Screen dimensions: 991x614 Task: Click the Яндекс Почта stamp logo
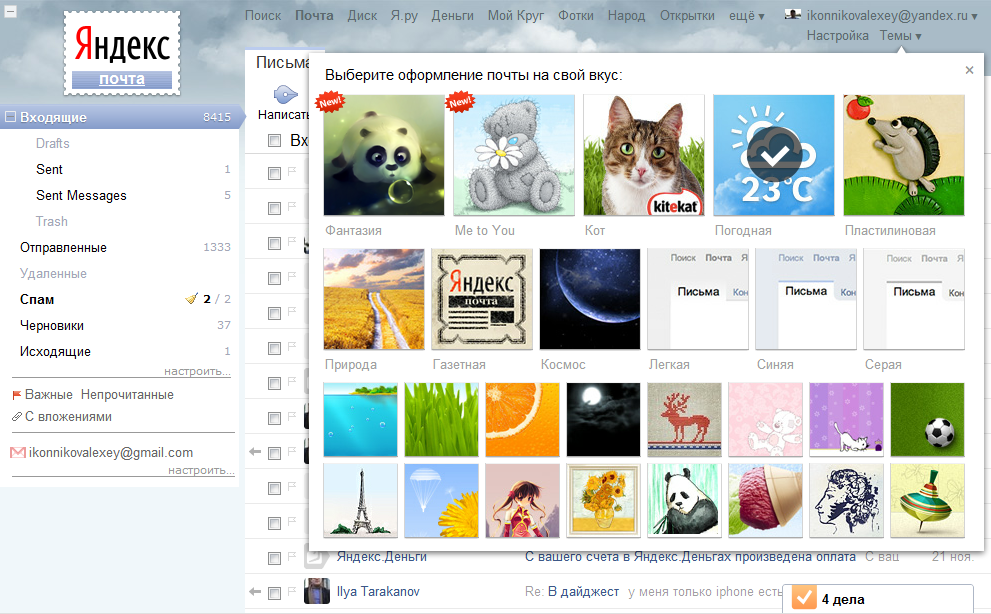click(122, 53)
